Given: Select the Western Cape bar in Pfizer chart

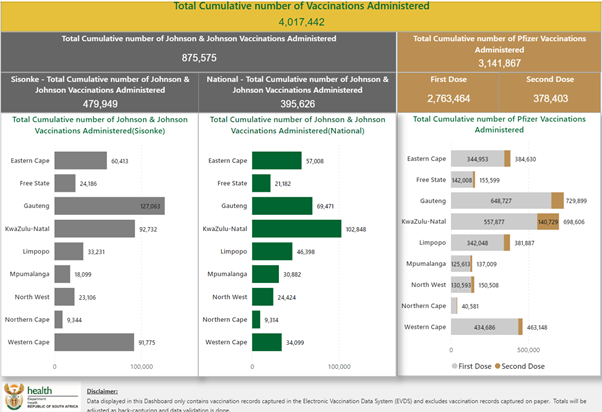Looking at the screenshot, I should [484, 327].
